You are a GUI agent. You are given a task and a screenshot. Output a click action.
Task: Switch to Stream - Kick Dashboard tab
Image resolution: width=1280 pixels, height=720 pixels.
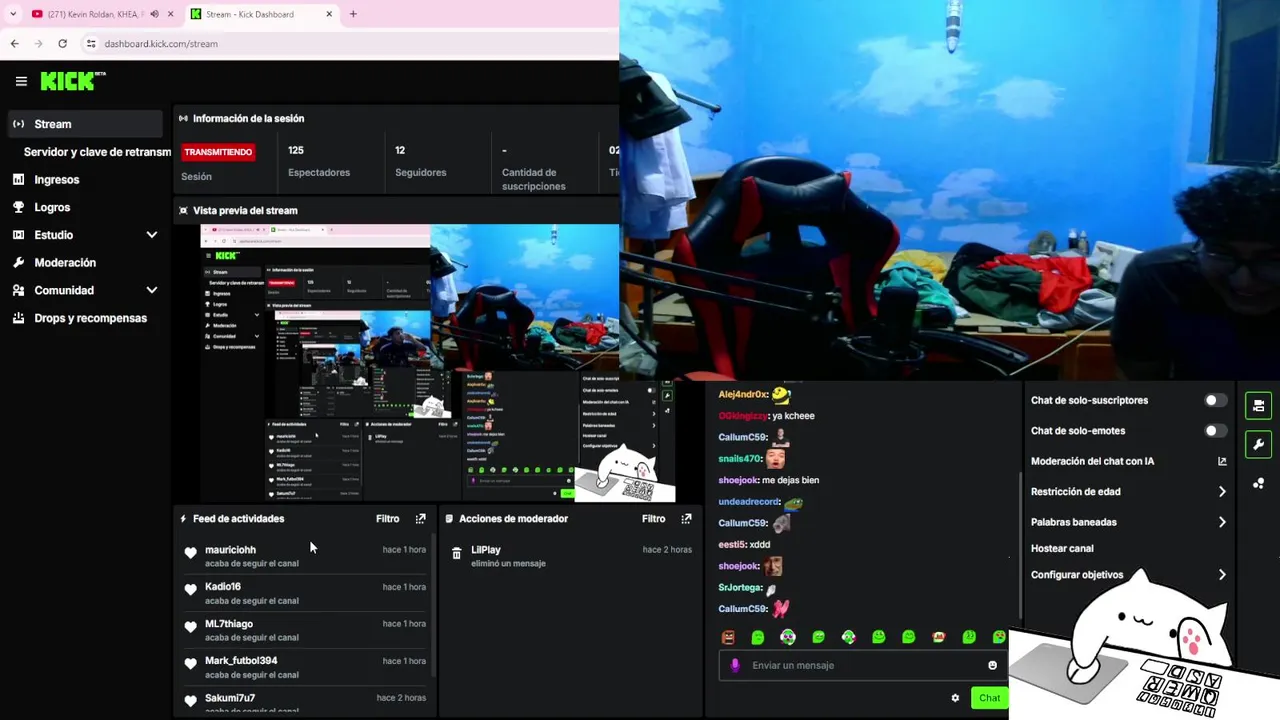262,14
